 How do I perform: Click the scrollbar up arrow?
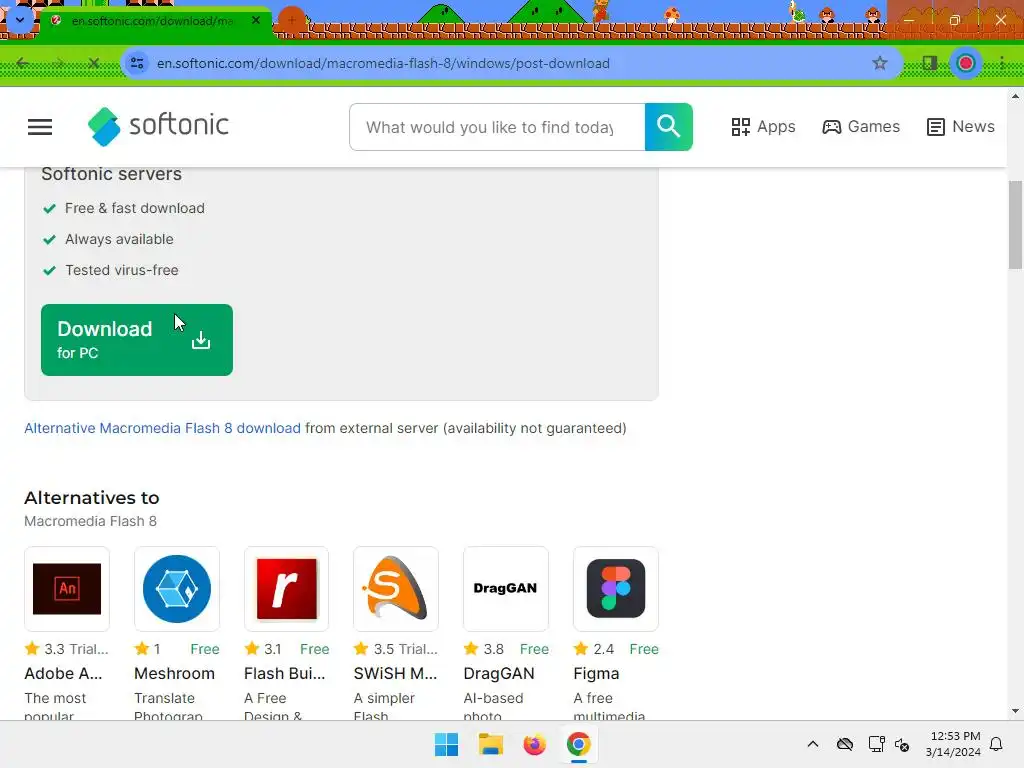coord(1015,96)
